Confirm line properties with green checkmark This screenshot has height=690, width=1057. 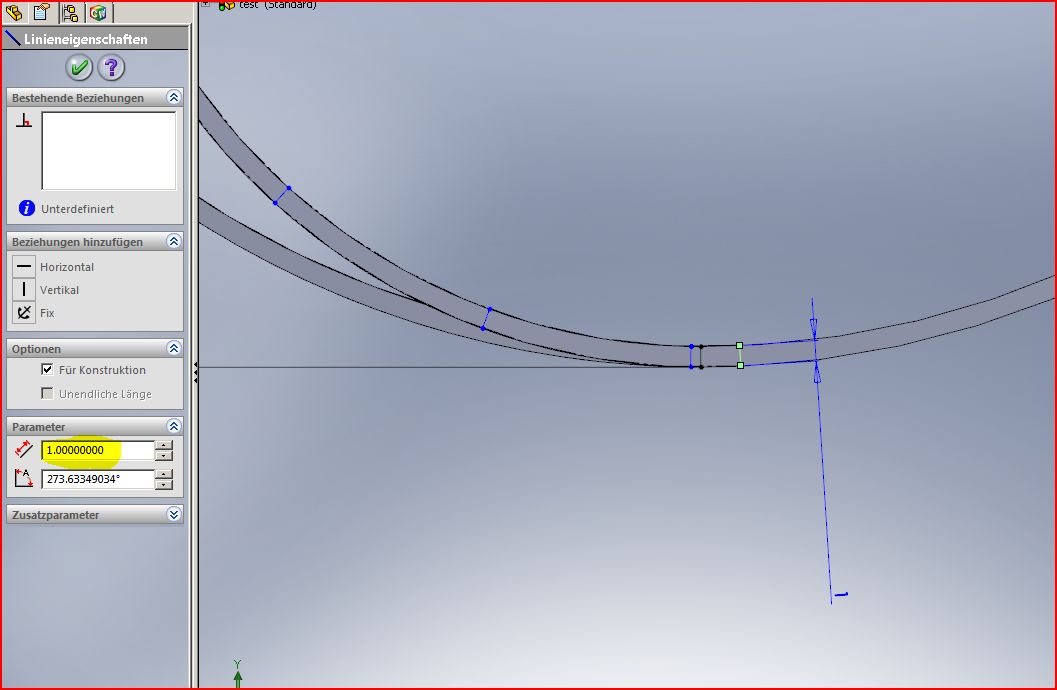79,67
